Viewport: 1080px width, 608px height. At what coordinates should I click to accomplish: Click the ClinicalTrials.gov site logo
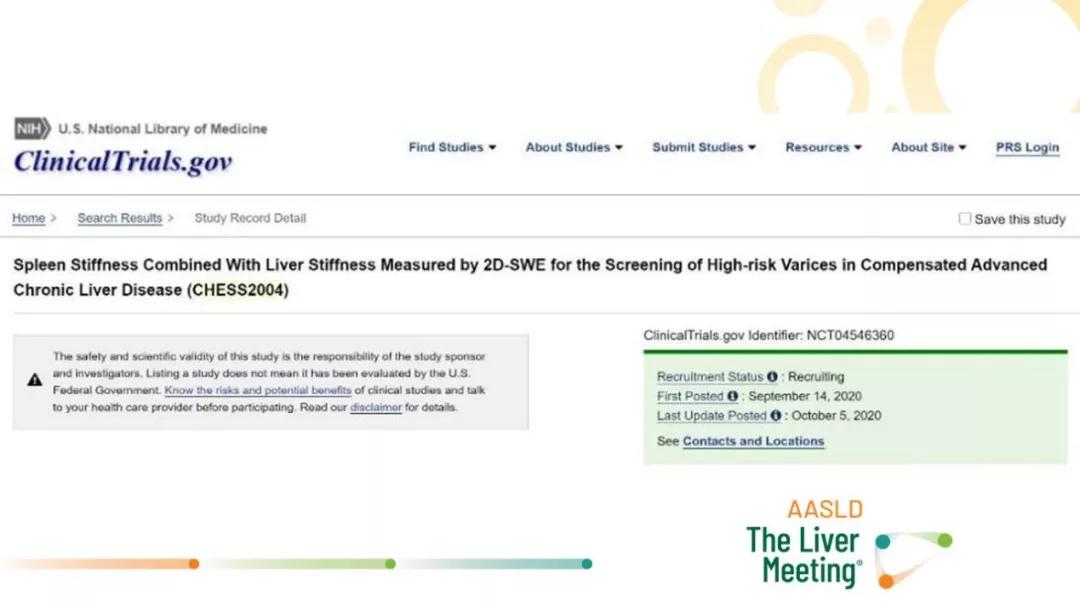click(x=122, y=162)
